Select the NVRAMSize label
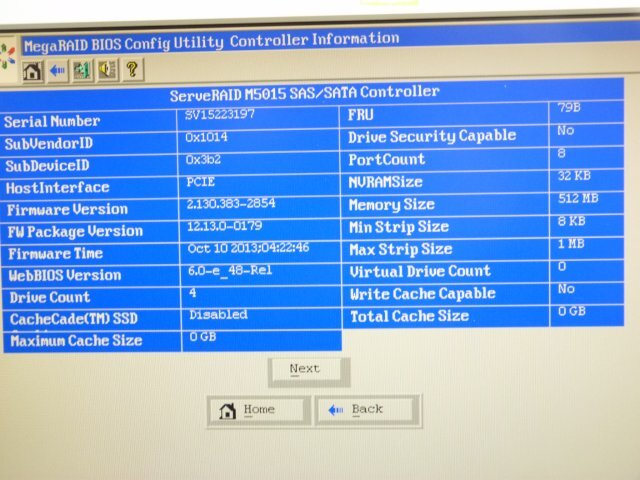This screenshot has height=480, width=640. coord(385,182)
